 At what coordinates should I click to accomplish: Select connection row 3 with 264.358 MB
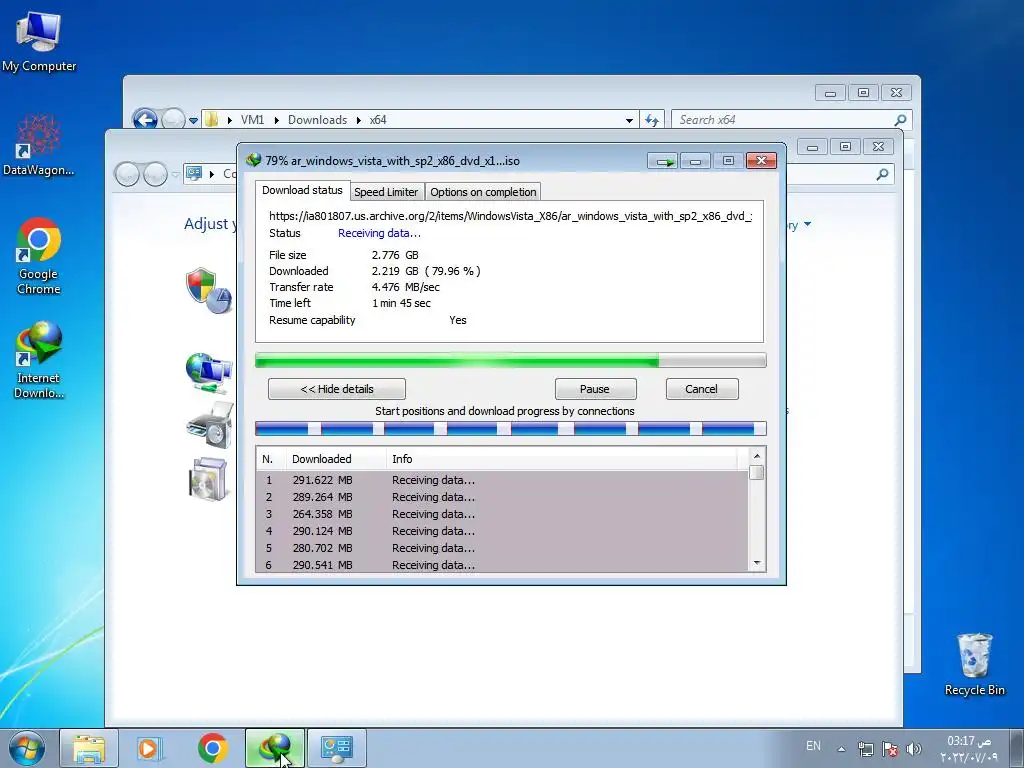[502, 514]
